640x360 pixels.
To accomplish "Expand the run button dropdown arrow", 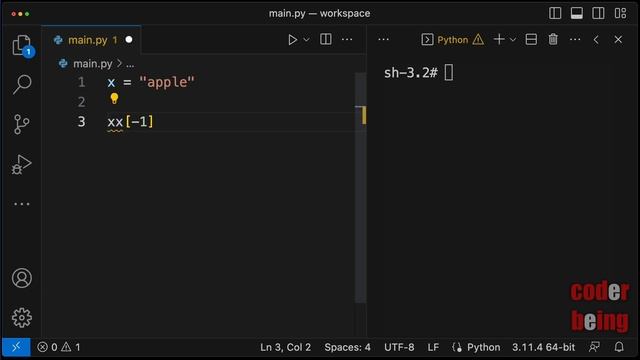I will [306, 40].
